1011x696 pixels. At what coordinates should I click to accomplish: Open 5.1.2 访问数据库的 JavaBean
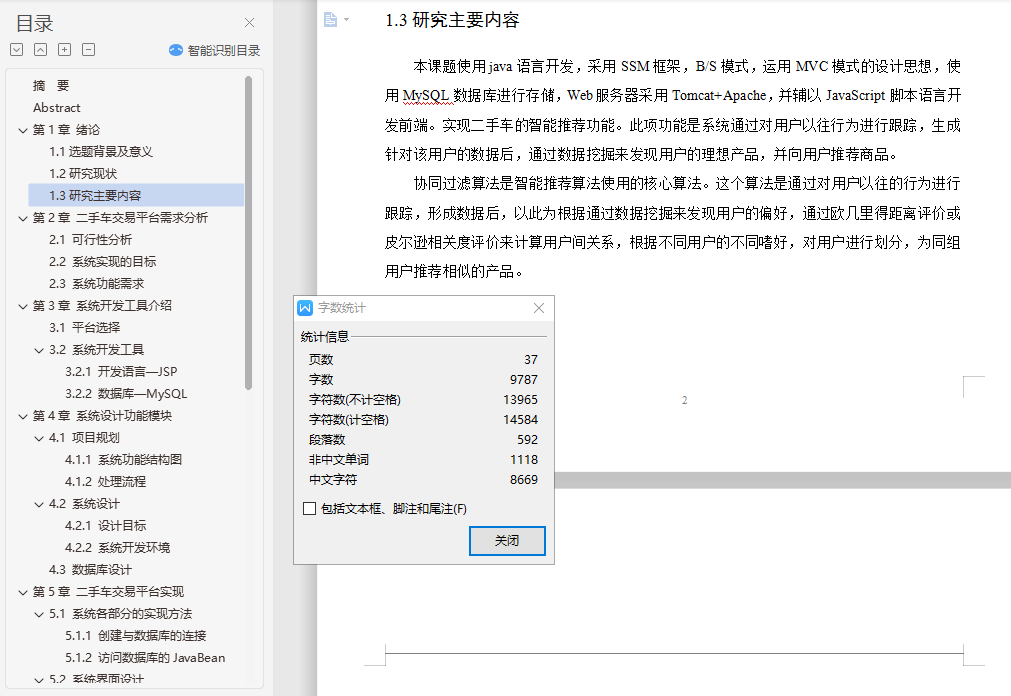145,657
